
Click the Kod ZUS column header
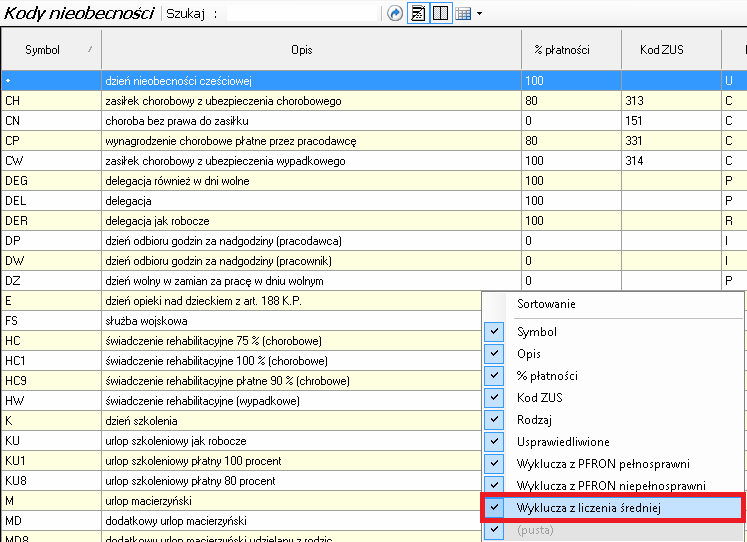[x=671, y=50]
